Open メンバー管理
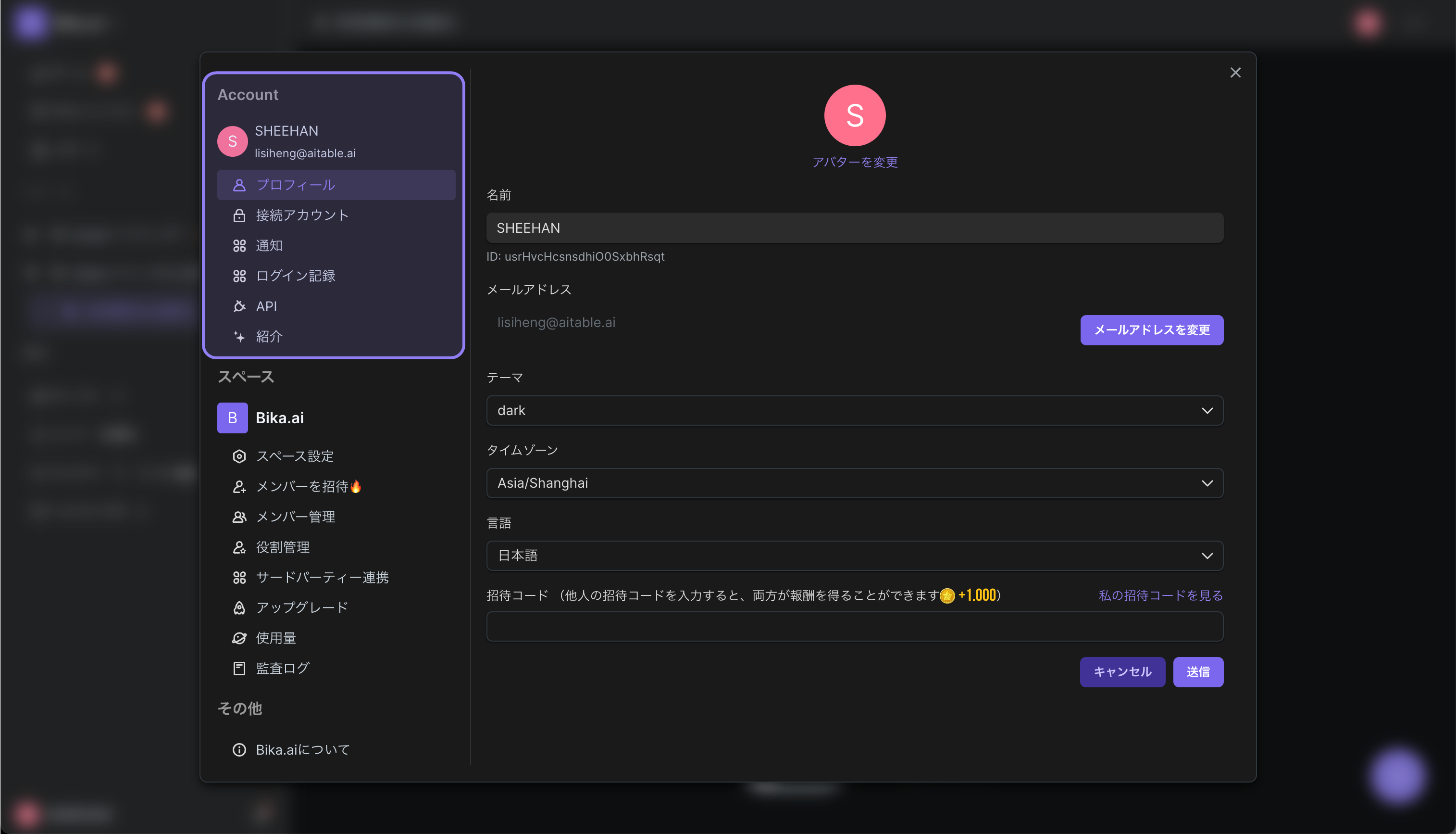The image size is (1456, 834). [x=336, y=517]
